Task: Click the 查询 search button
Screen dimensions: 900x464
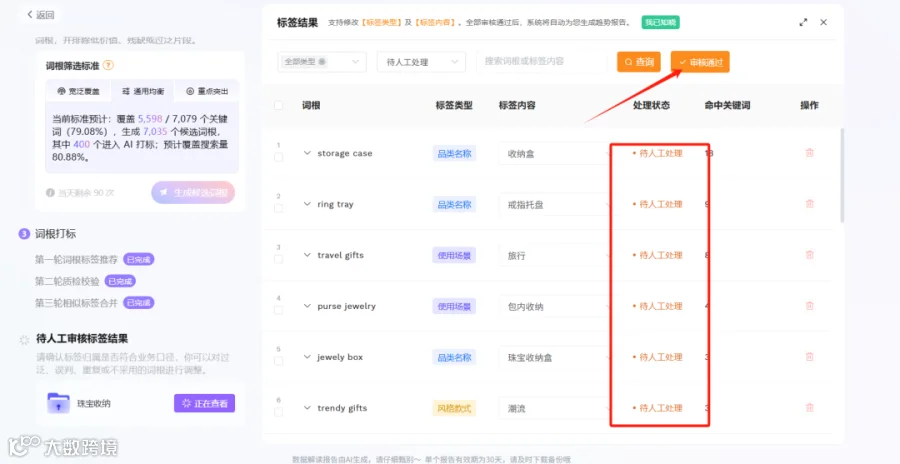Action: point(639,62)
